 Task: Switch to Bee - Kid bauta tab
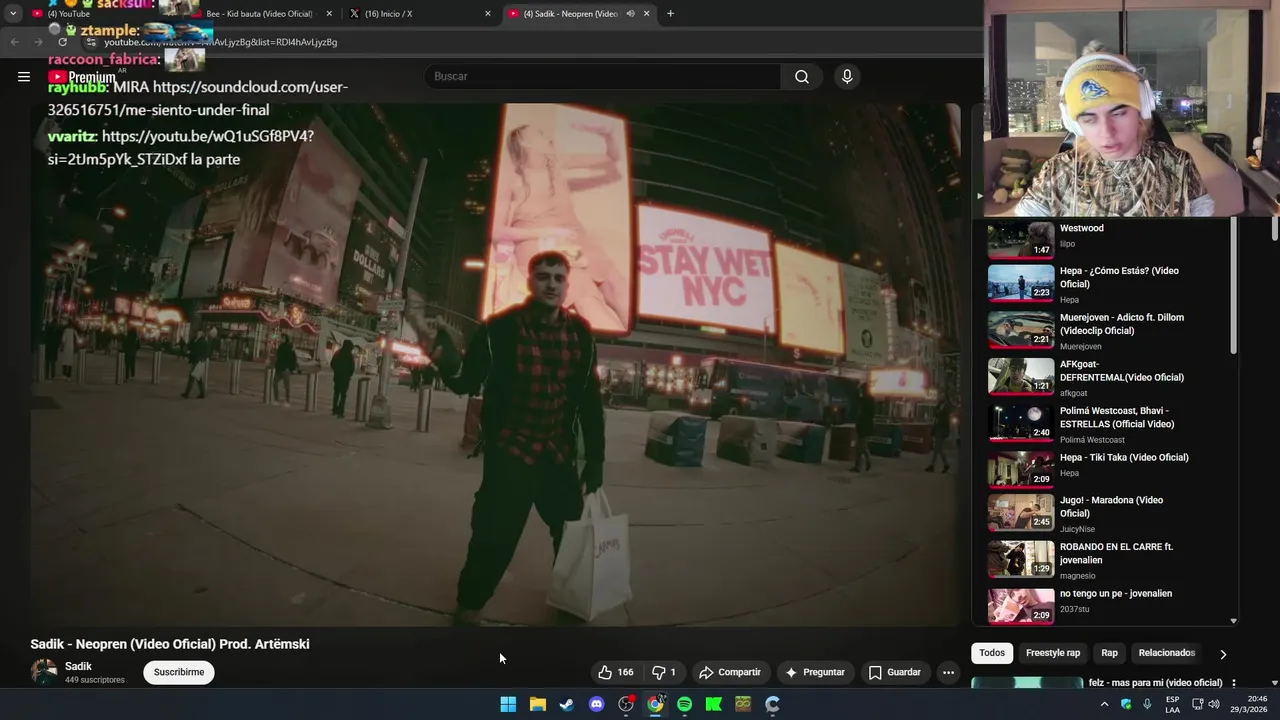[x=259, y=14]
